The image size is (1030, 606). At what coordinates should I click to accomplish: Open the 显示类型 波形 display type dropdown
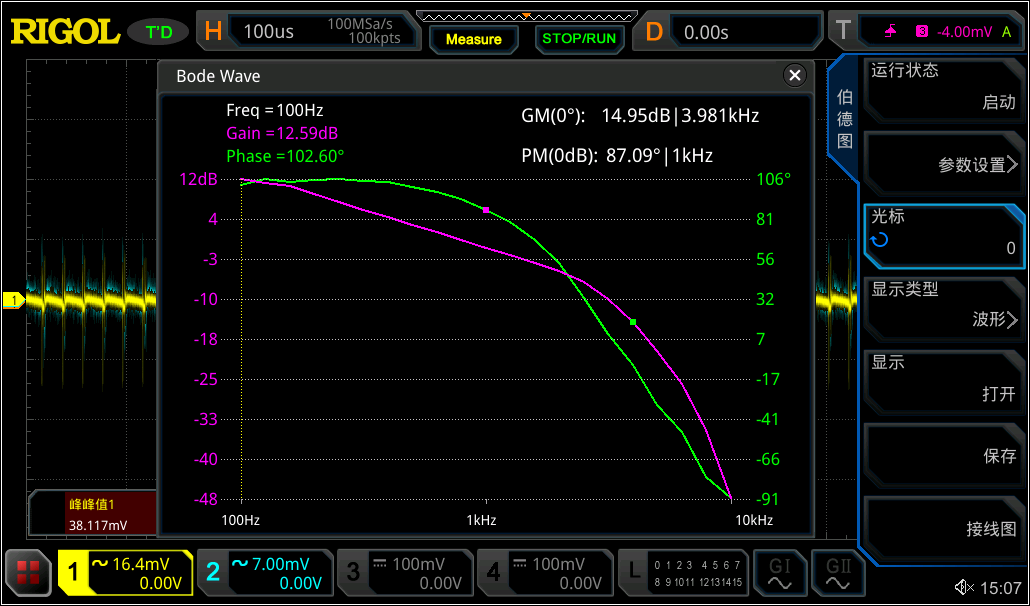pos(943,305)
